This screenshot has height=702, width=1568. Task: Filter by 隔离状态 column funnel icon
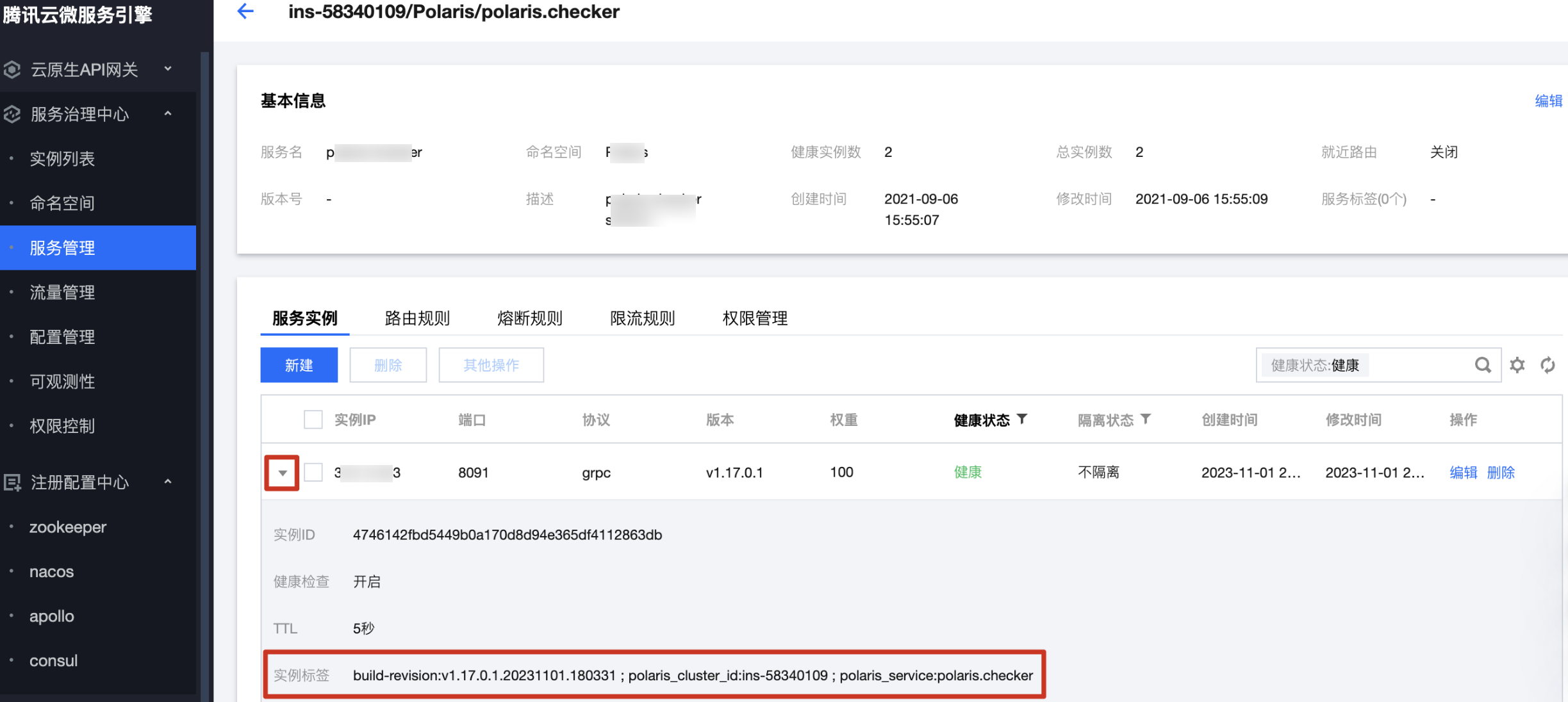pyautogui.click(x=1146, y=420)
